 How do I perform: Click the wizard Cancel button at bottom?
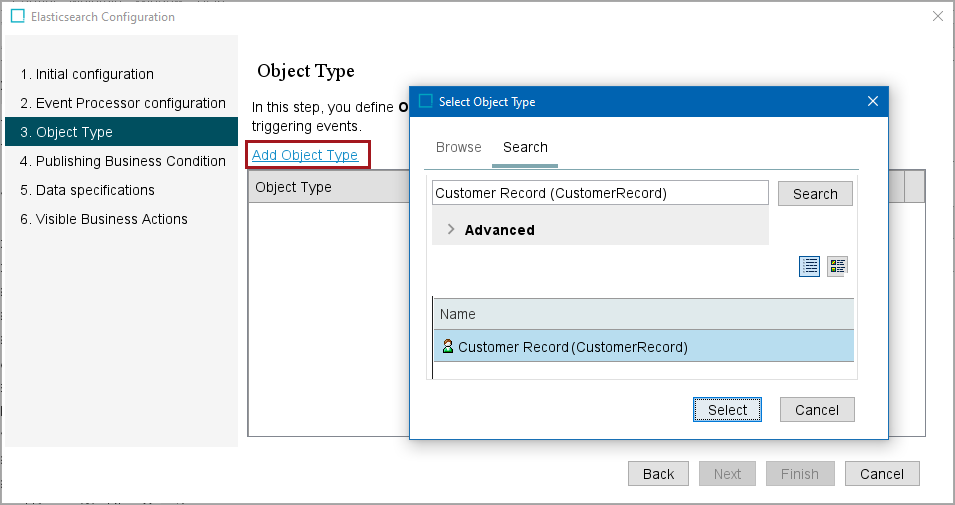tap(882, 474)
